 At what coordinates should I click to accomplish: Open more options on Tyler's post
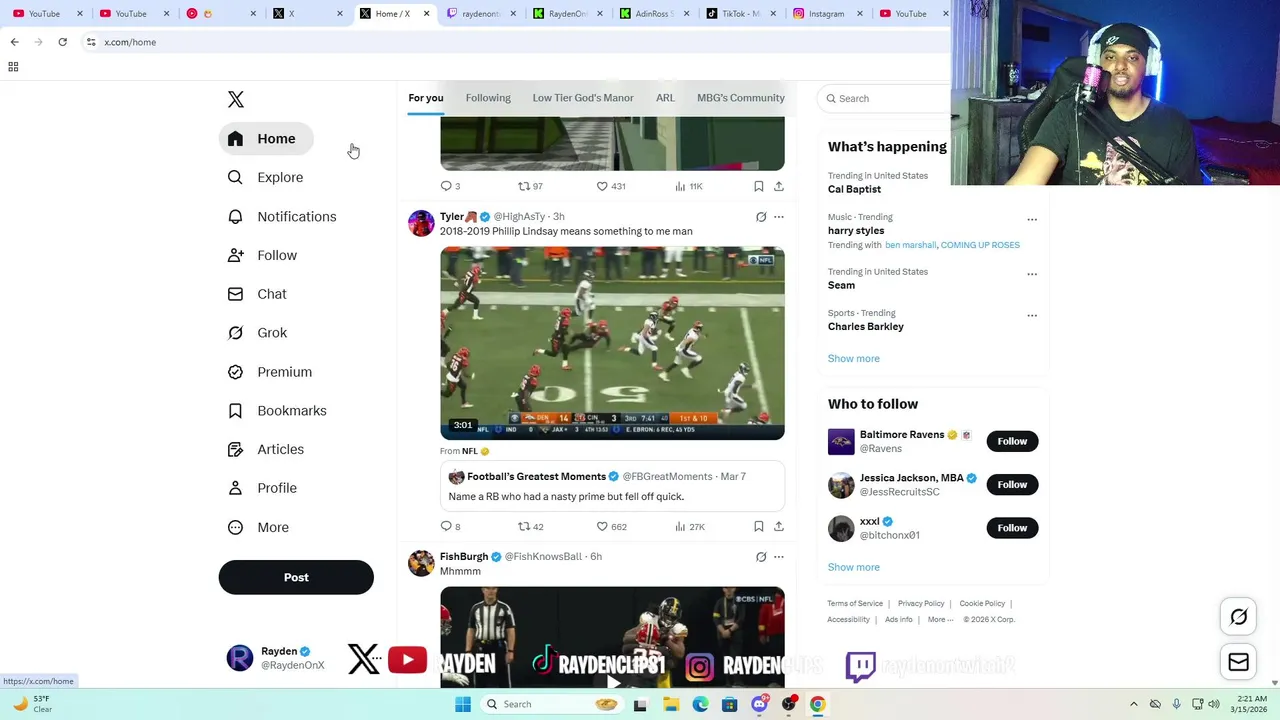(779, 217)
